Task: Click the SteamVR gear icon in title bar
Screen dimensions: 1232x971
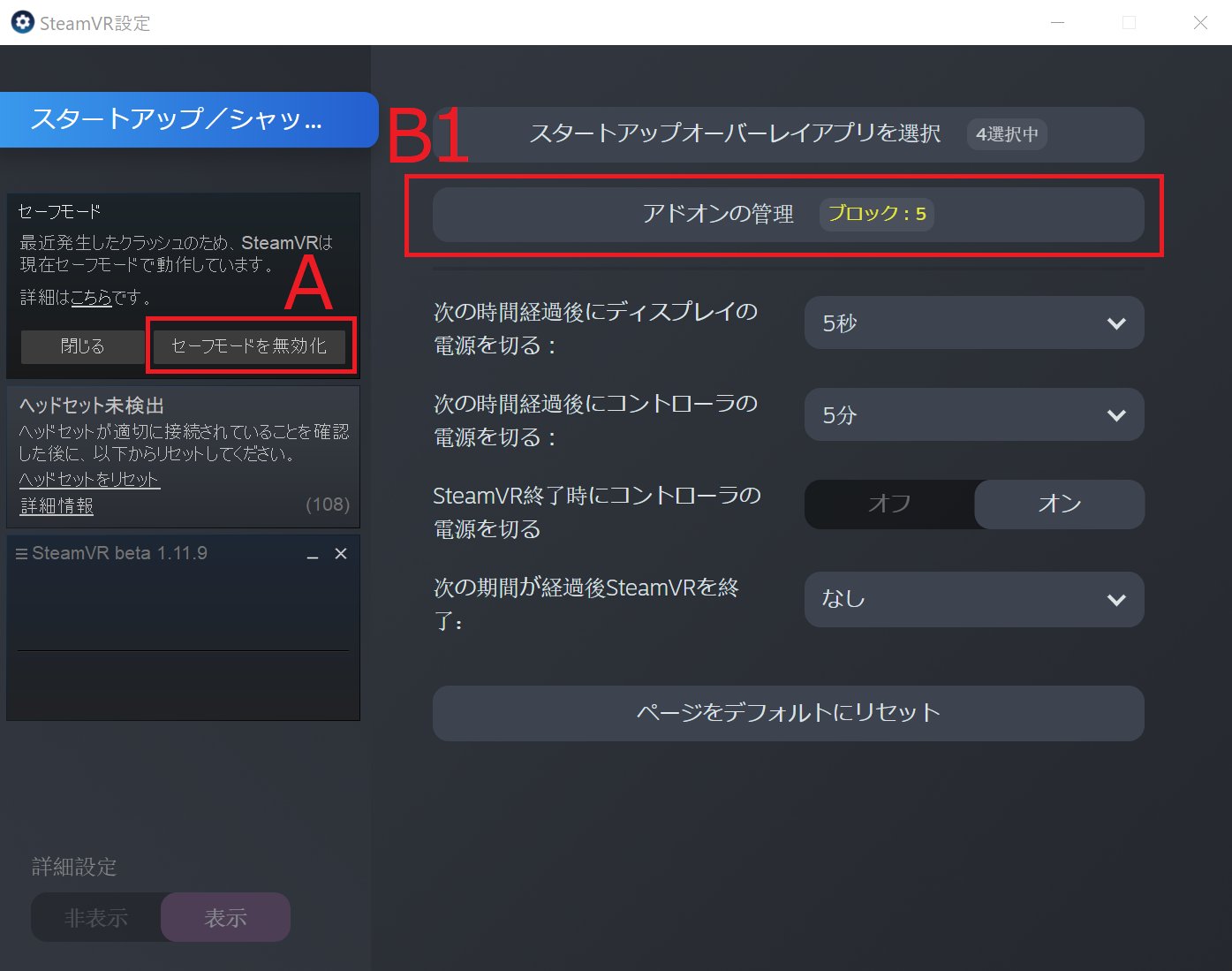Action: pyautogui.click(x=22, y=22)
